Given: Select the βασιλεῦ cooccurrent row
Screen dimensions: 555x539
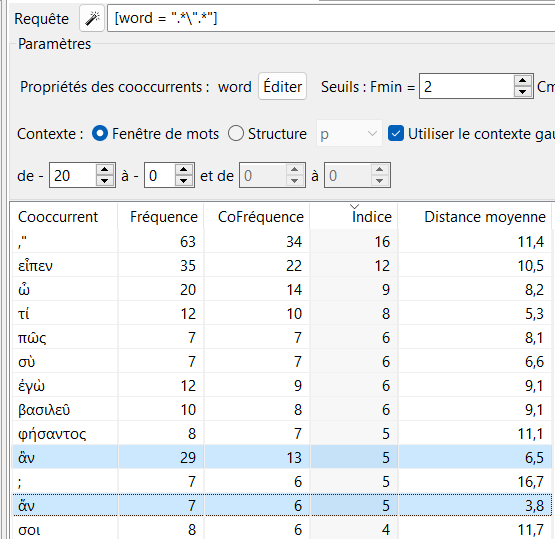Looking at the screenshot, I should 282,409.
